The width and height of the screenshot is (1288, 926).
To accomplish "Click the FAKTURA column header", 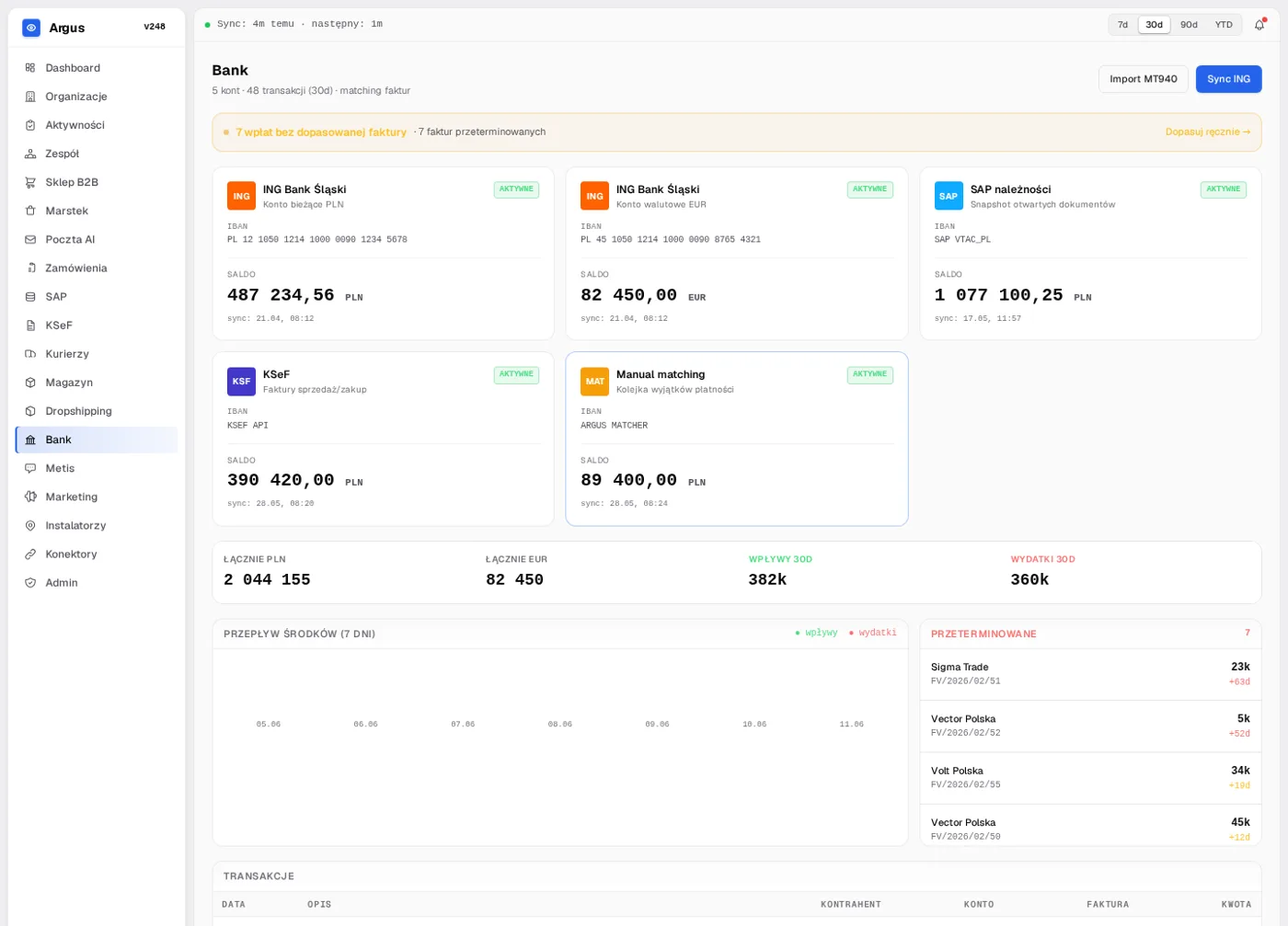I will point(1108,905).
